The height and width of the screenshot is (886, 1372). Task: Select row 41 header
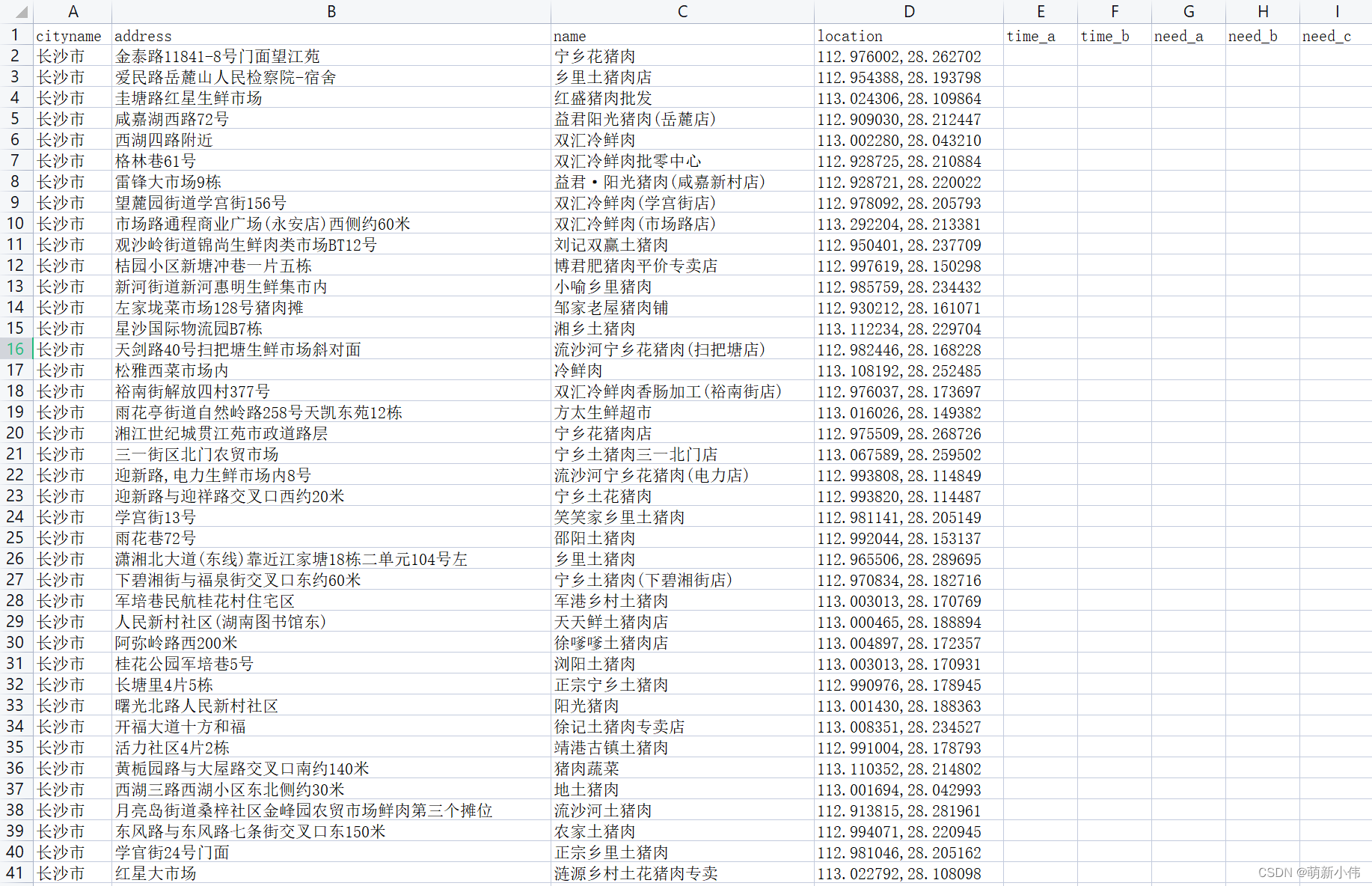pos(16,873)
